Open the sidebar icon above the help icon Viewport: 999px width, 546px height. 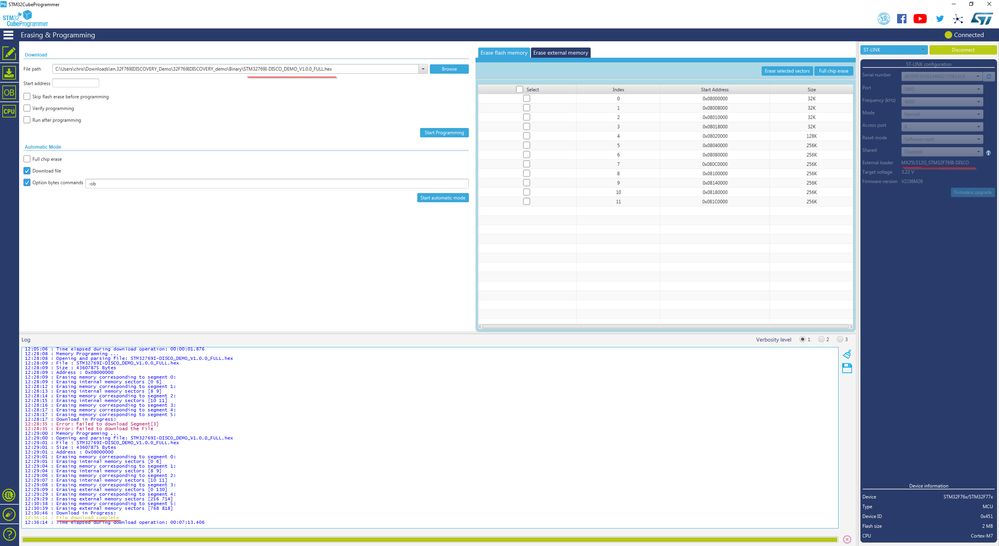coord(9,514)
